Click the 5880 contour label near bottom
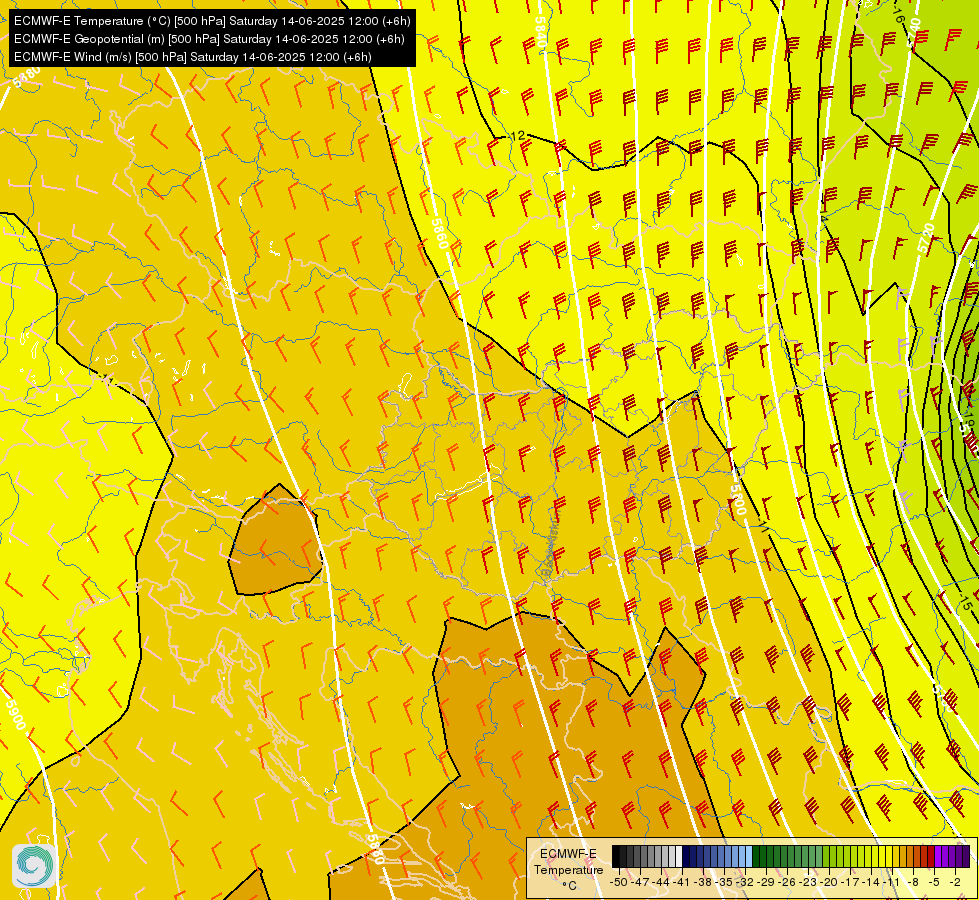 376,849
